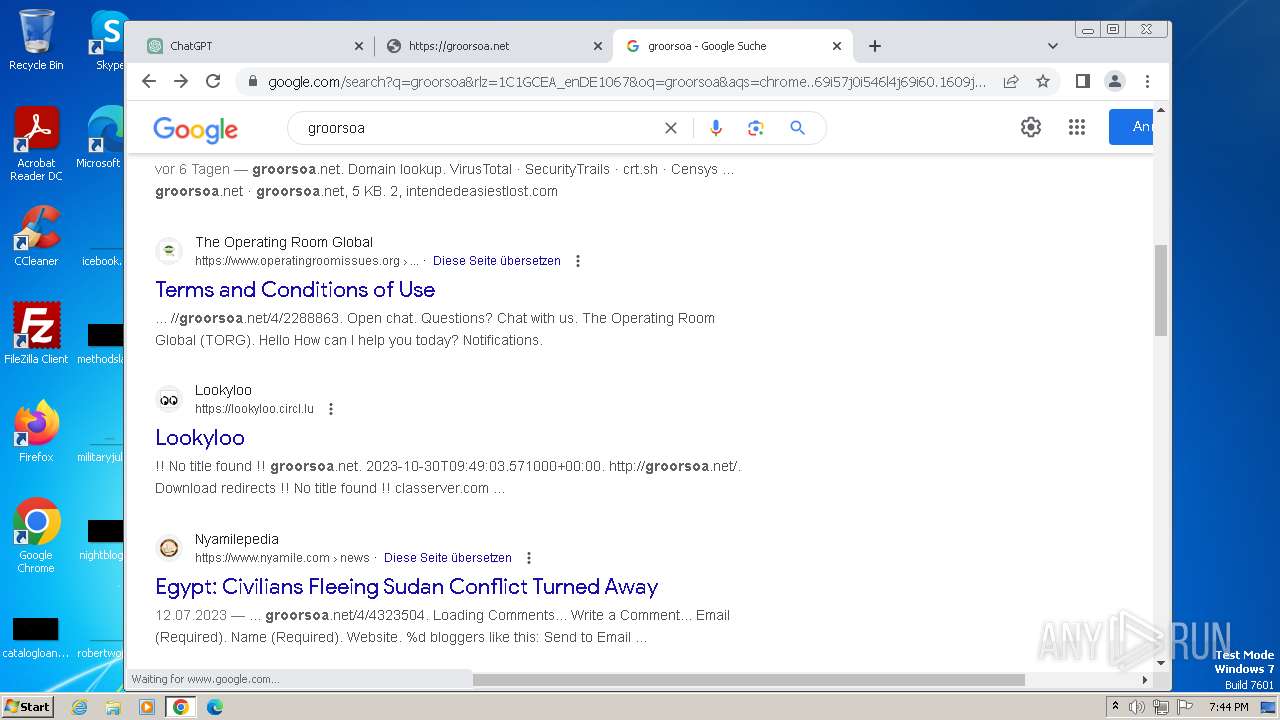The image size is (1280, 720).
Task: Start voice search with the microphone
Action: (715, 128)
